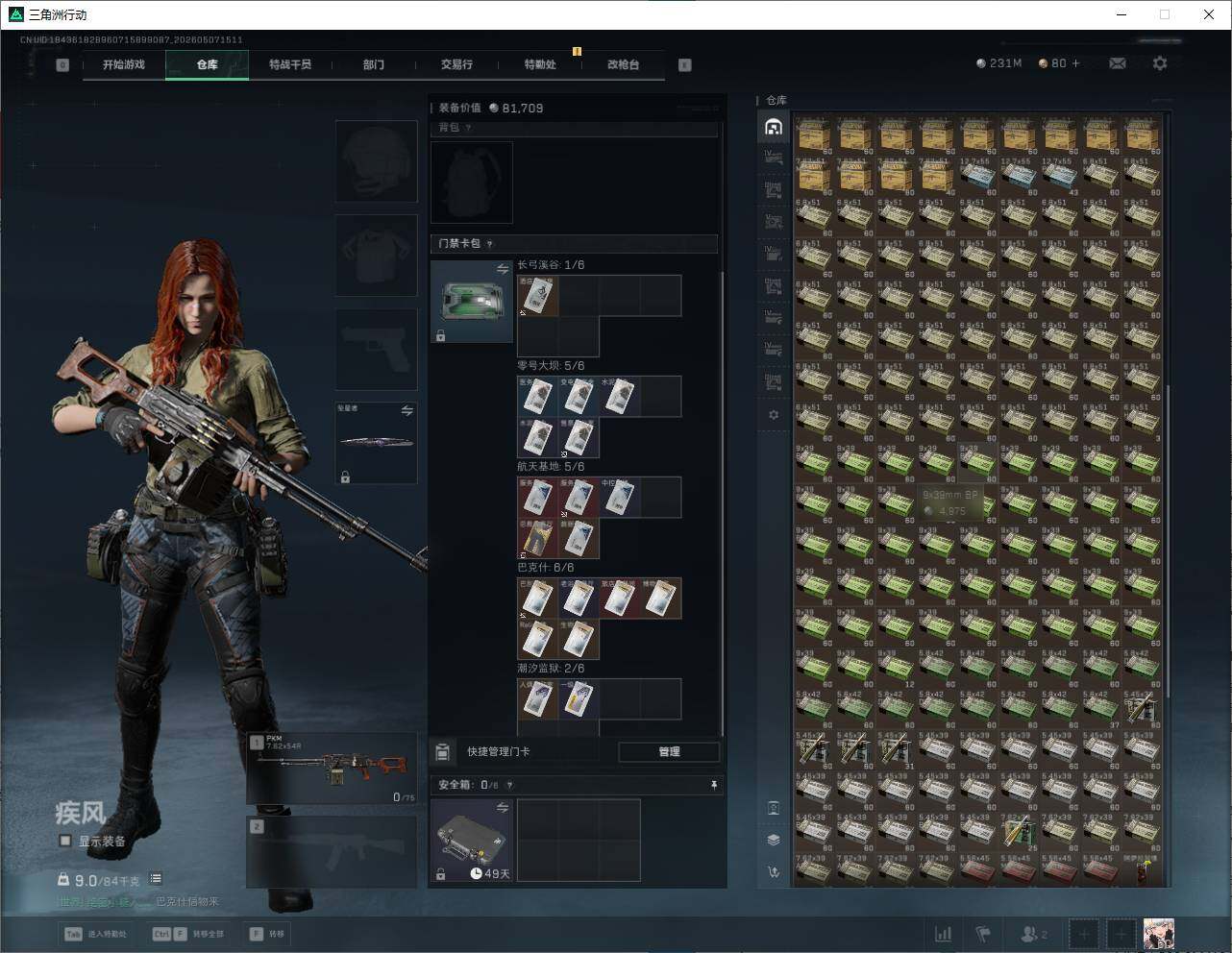Click the 9.0/84千克 weight readout
This screenshot has width=1232, height=953.
pyautogui.click(x=99, y=880)
